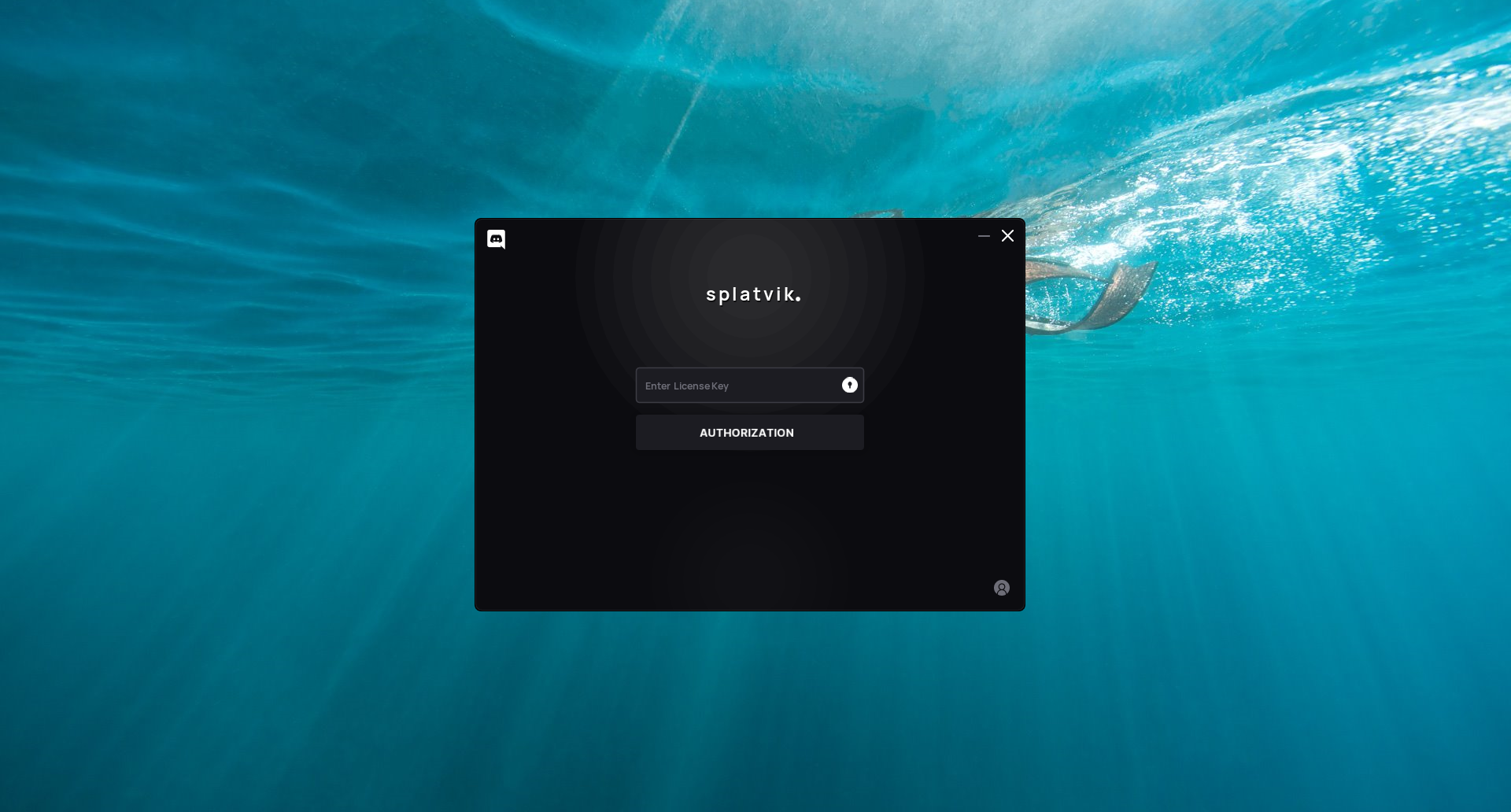Open the user profile icon
This screenshot has width=1511, height=812.
click(1002, 588)
